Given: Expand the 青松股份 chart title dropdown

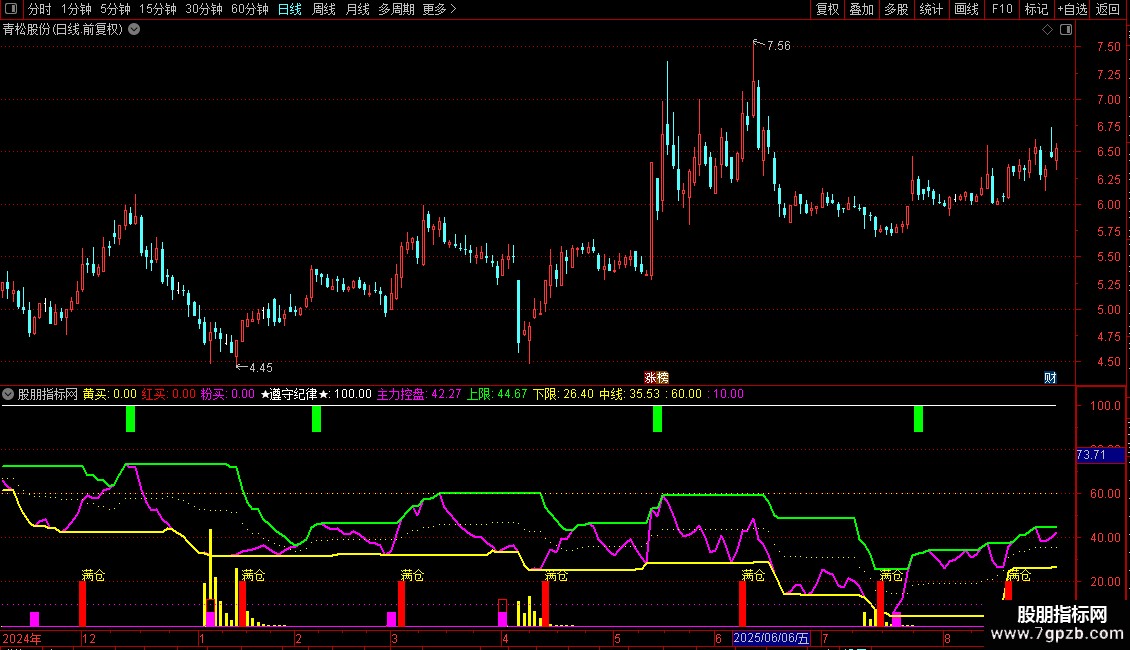Looking at the screenshot, I should coord(135,29).
